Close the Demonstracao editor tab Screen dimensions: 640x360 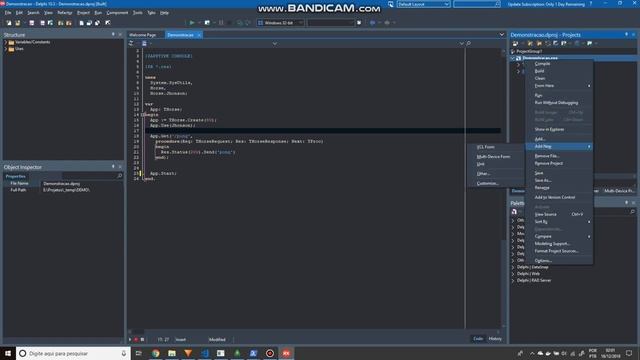pyautogui.click(x=199, y=35)
